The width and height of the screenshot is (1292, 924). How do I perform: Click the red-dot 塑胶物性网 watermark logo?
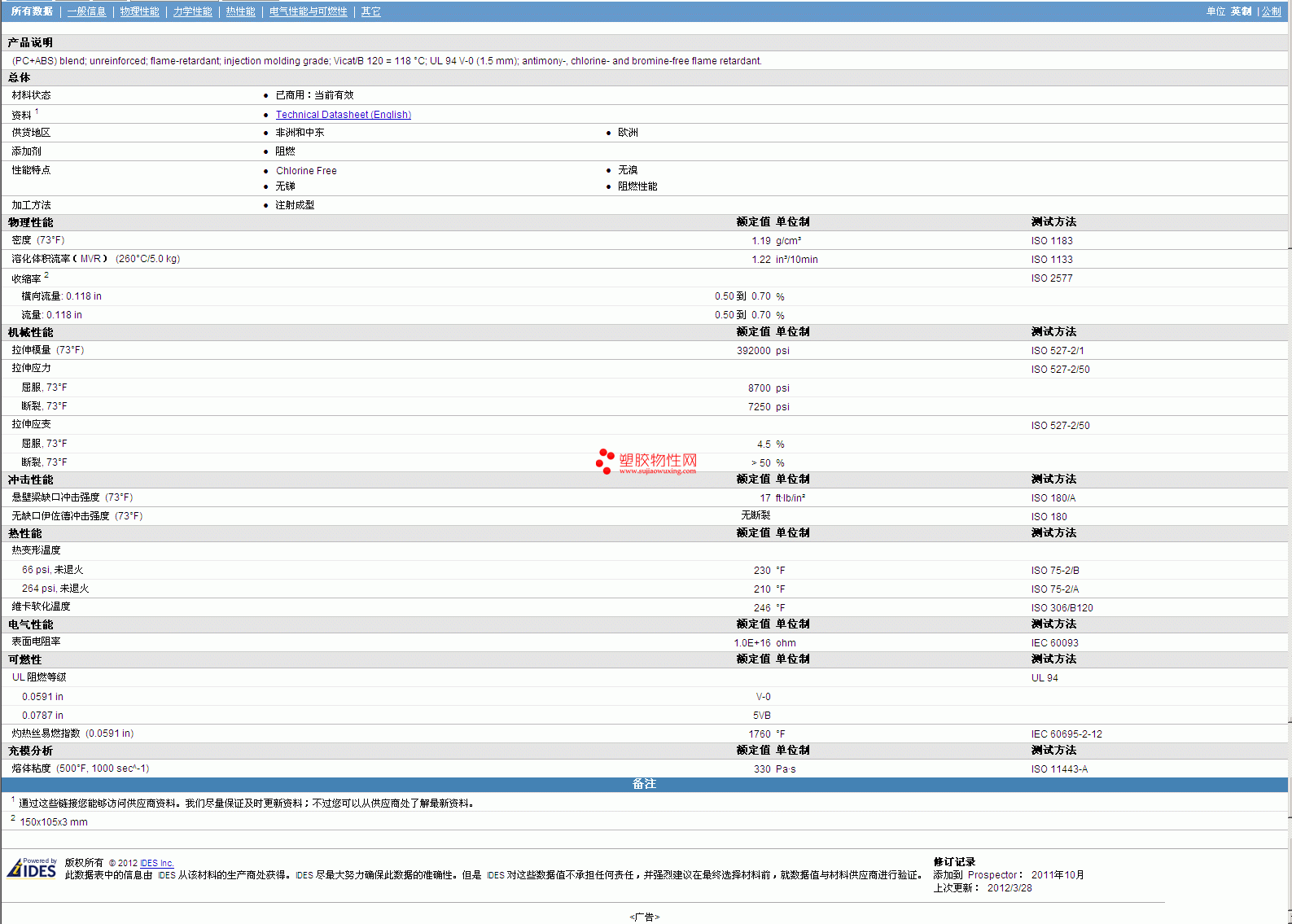[646, 462]
